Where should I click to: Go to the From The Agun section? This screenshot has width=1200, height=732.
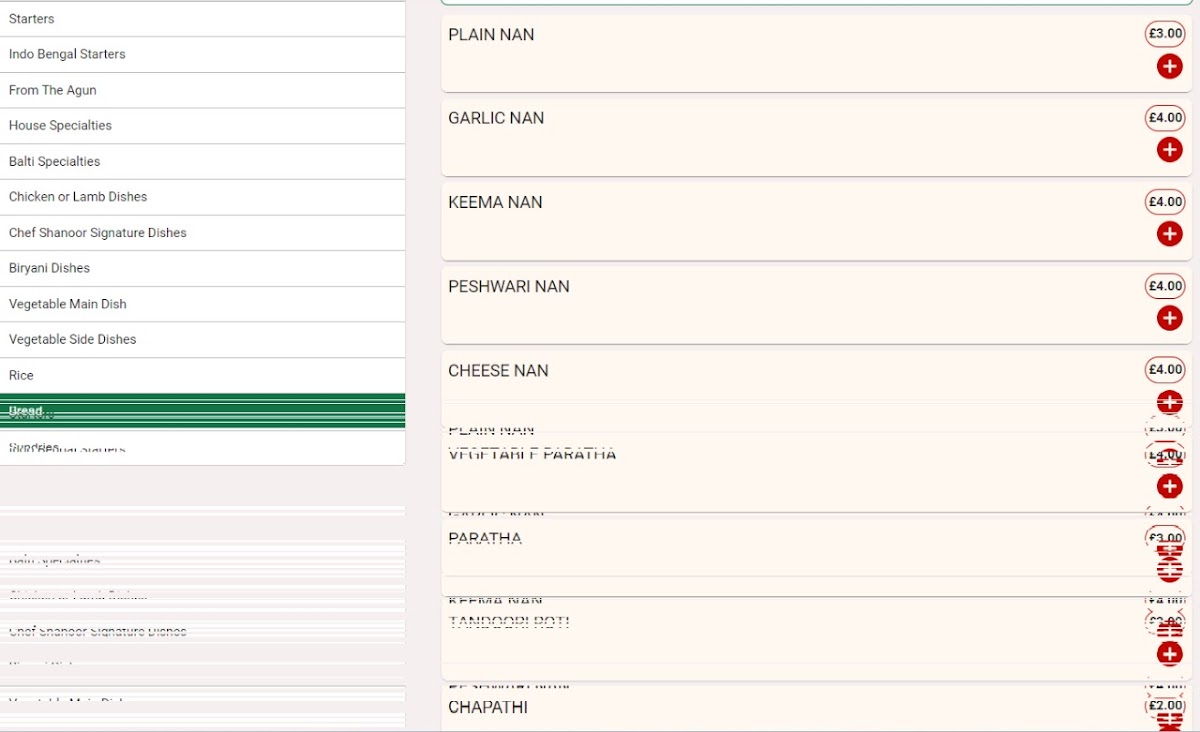coord(202,90)
